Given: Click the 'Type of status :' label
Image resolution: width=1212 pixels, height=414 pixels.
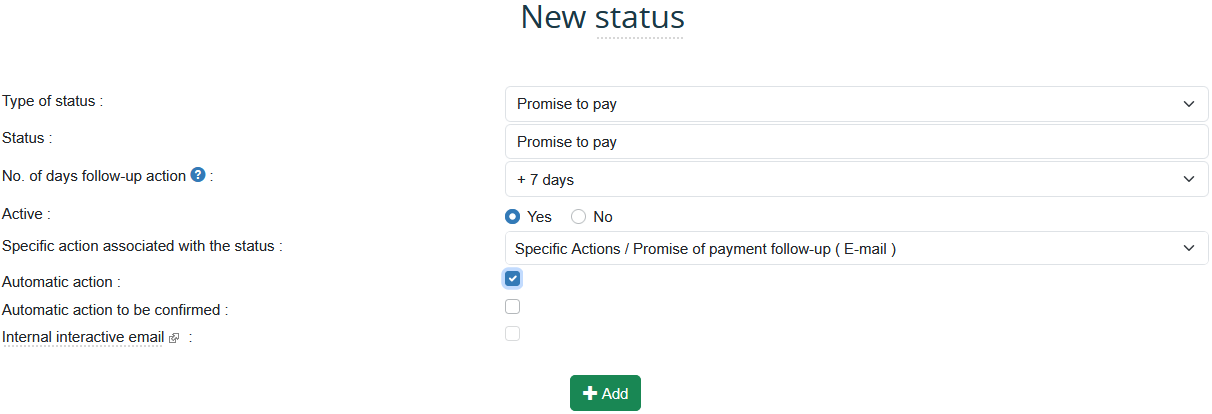Looking at the screenshot, I should tap(53, 101).
